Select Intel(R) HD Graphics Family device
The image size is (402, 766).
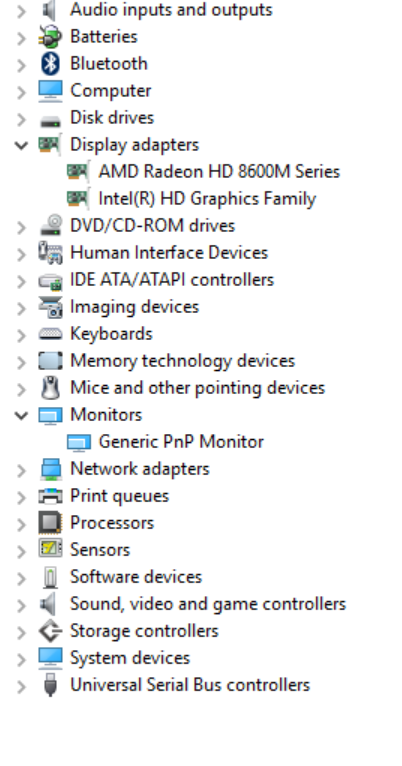coord(207,198)
